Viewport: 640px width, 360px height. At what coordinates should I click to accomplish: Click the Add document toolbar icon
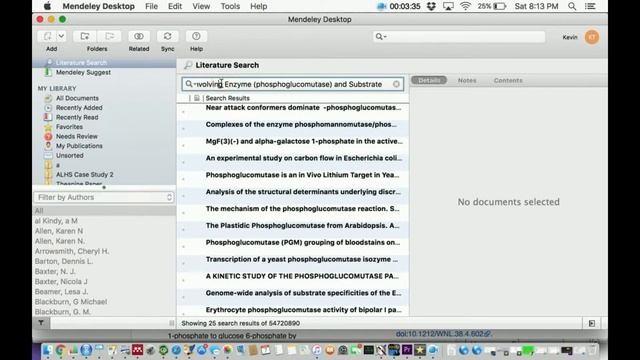tap(47, 36)
